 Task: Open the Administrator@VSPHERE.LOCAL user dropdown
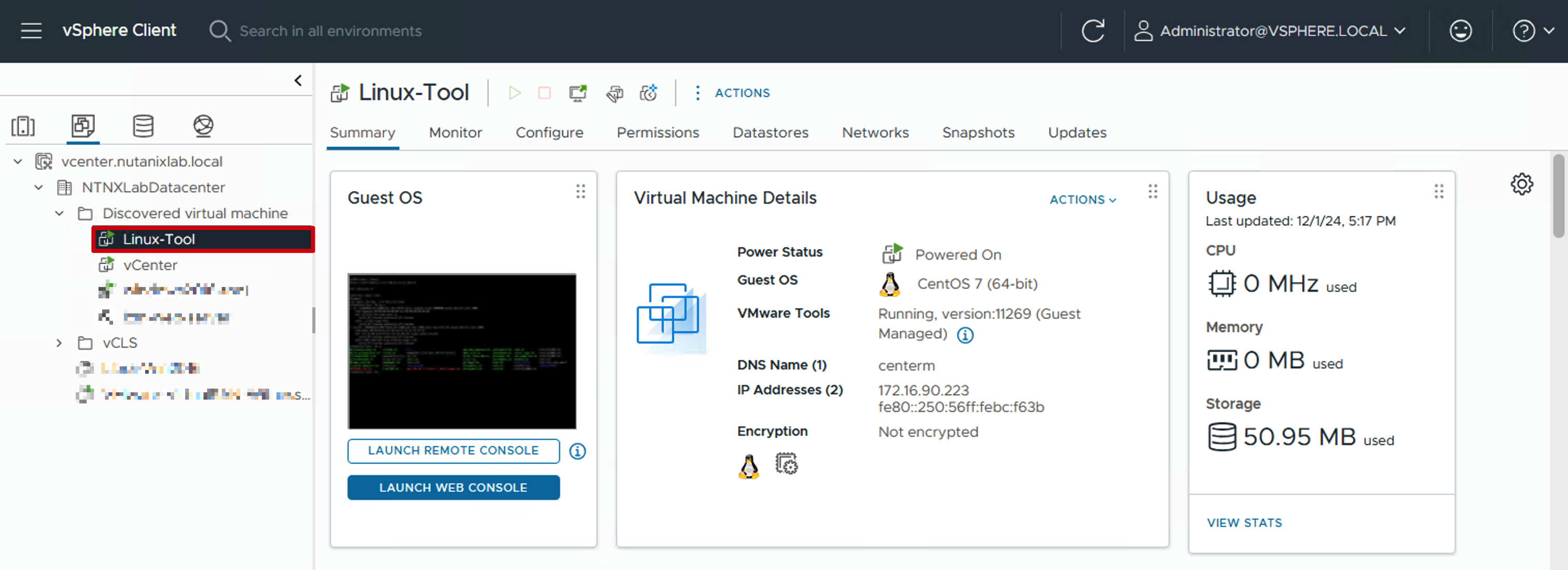point(1270,31)
